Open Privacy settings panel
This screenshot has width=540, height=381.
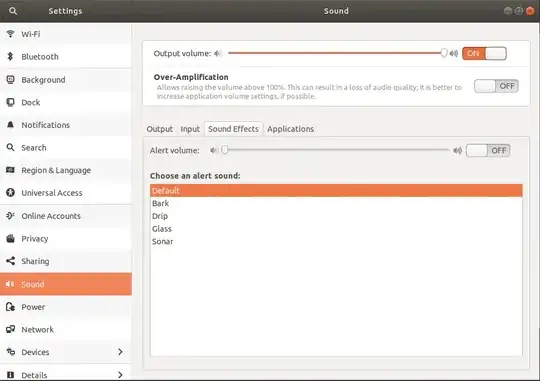66,238
